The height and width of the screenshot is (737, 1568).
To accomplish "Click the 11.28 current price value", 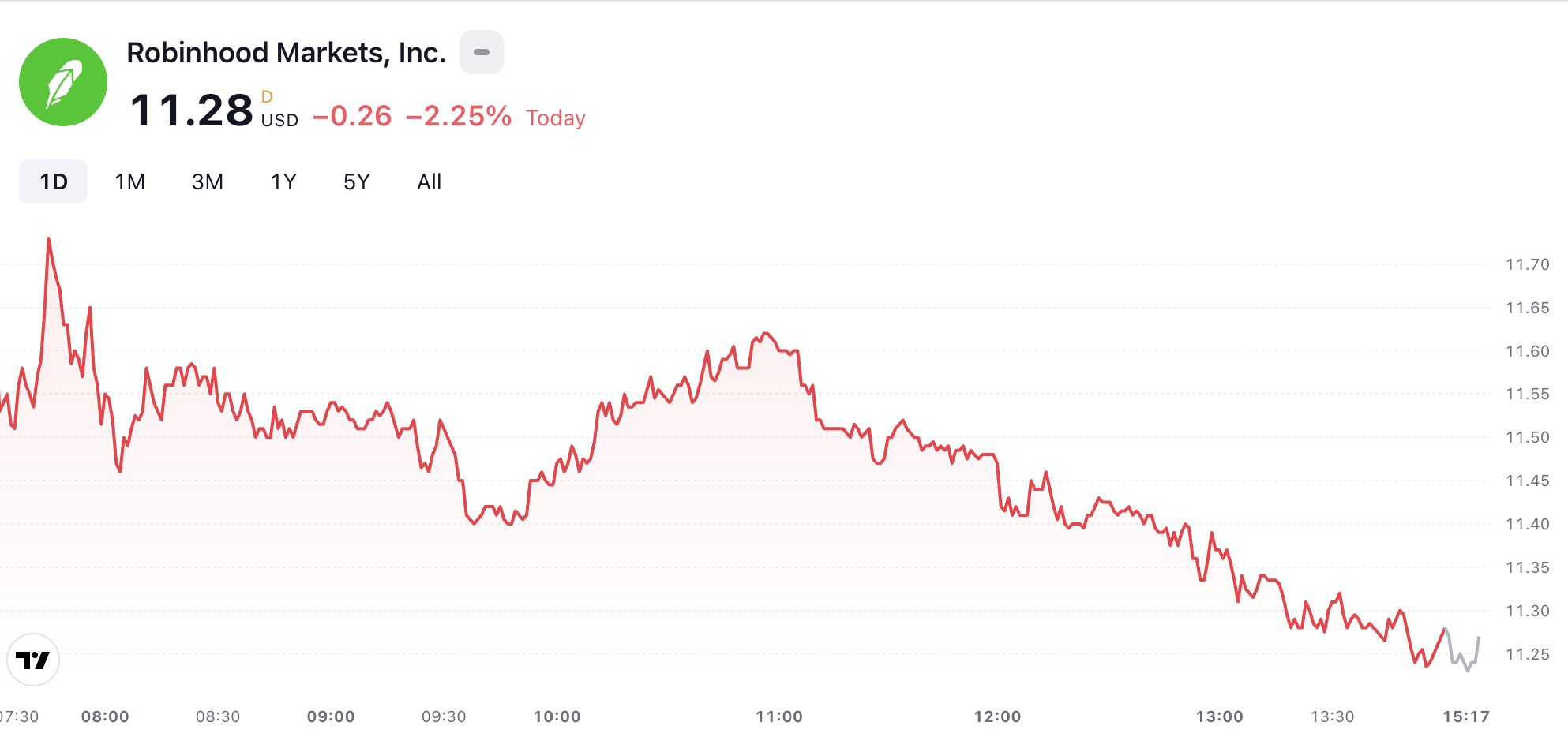I will click(x=191, y=110).
